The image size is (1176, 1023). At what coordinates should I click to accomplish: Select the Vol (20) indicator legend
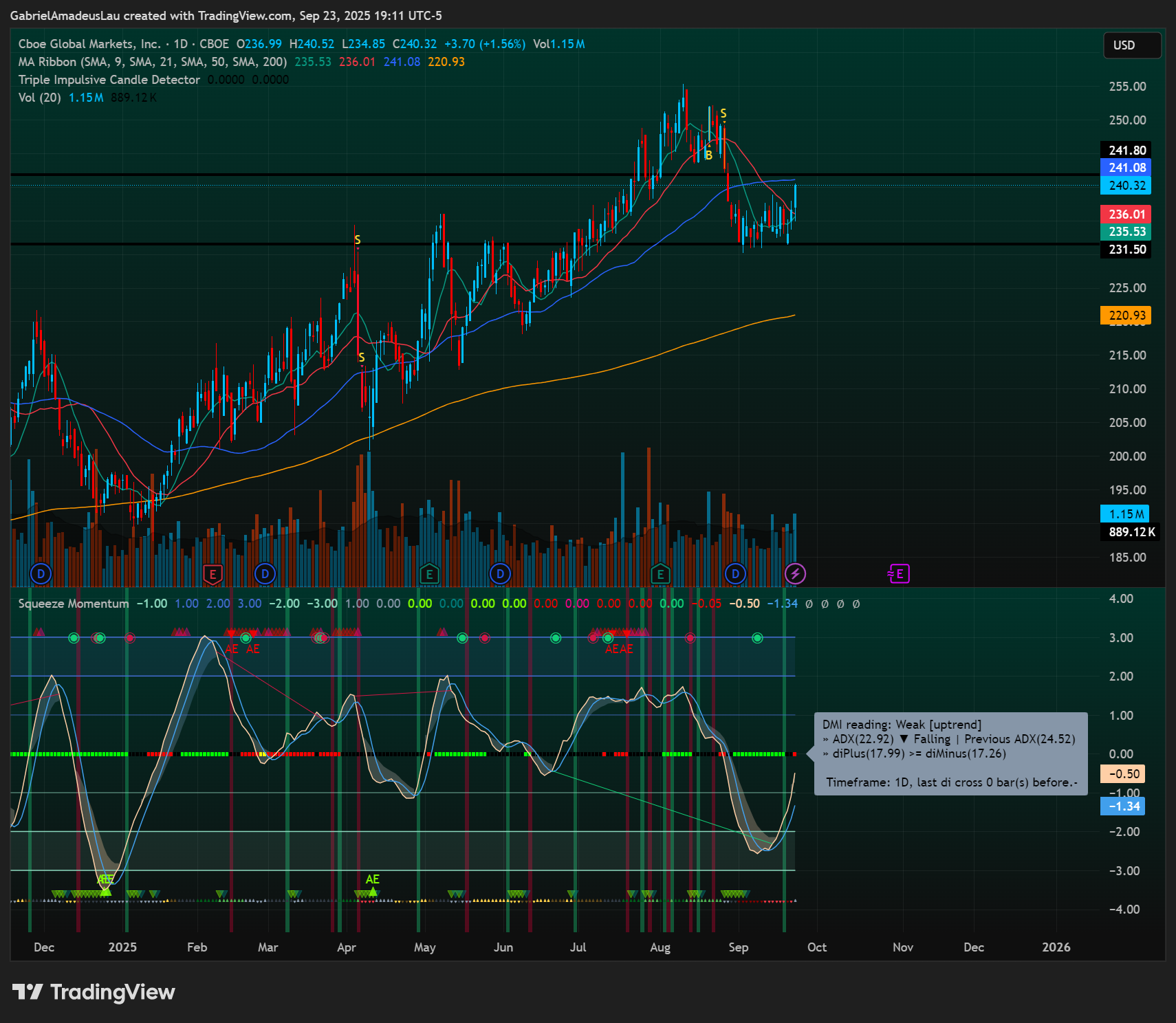click(x=39, y=98)
